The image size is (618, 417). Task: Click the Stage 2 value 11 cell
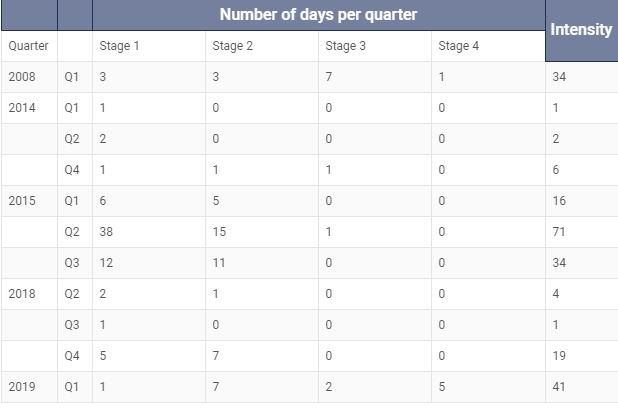pyautogui.click(x=262, y=263)
